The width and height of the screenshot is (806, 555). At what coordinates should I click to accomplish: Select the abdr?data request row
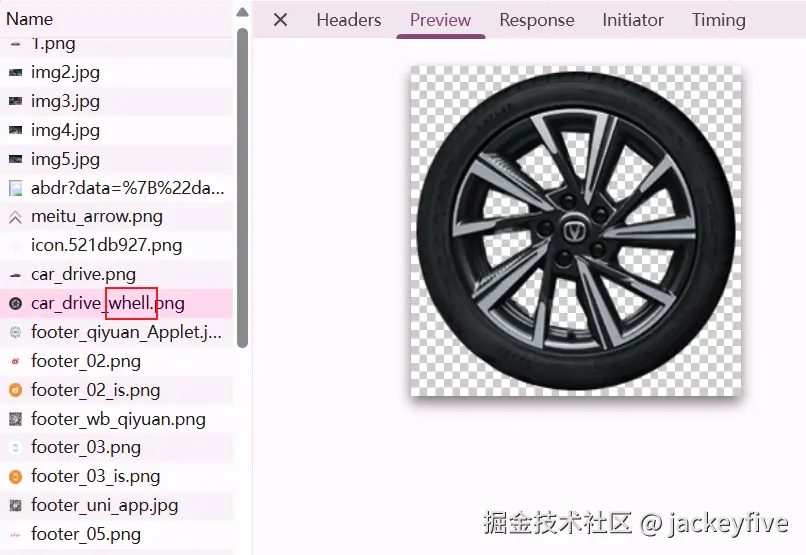116,188
